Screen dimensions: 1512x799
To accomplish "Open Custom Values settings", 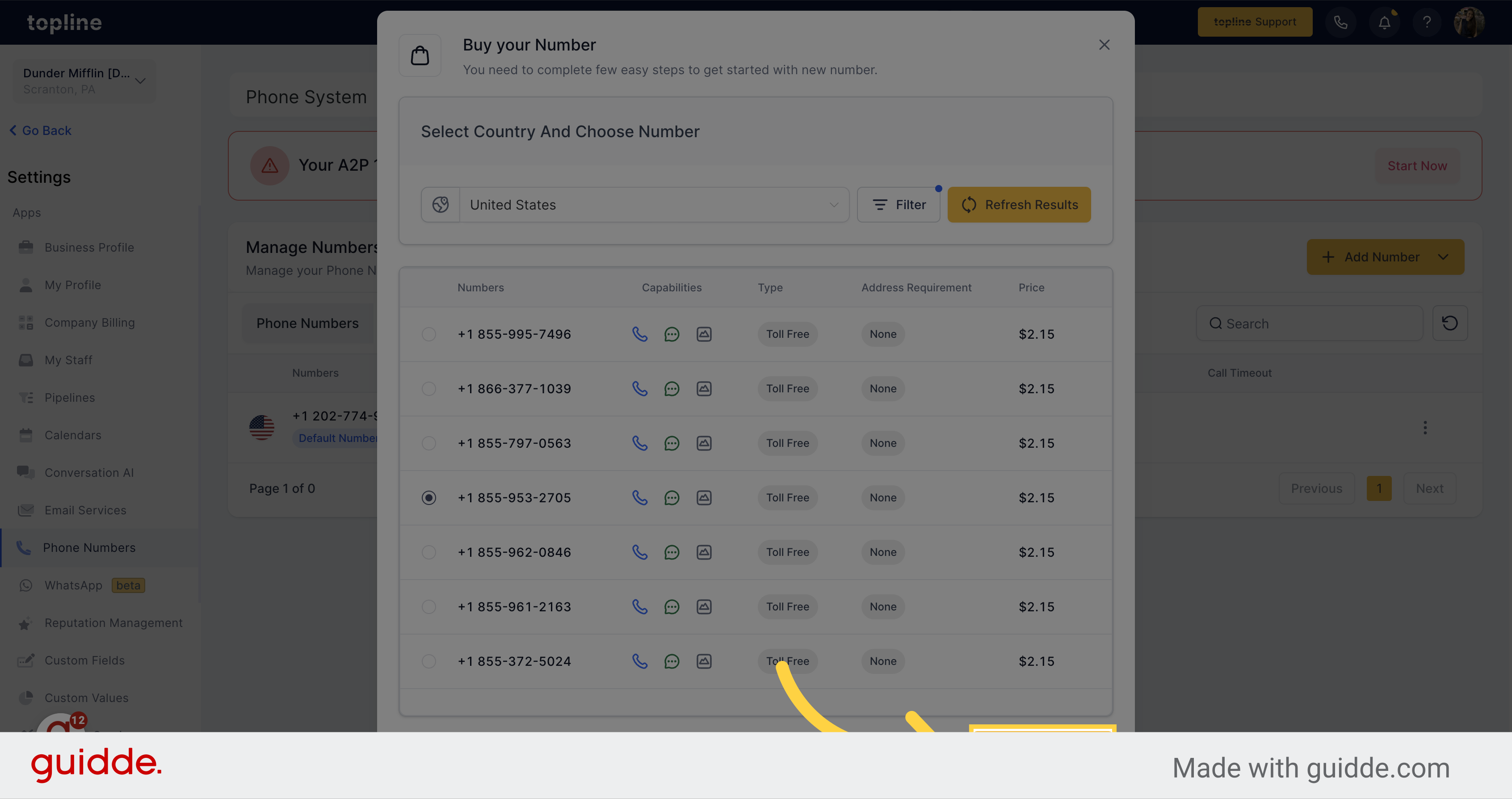I will [86, 698].
